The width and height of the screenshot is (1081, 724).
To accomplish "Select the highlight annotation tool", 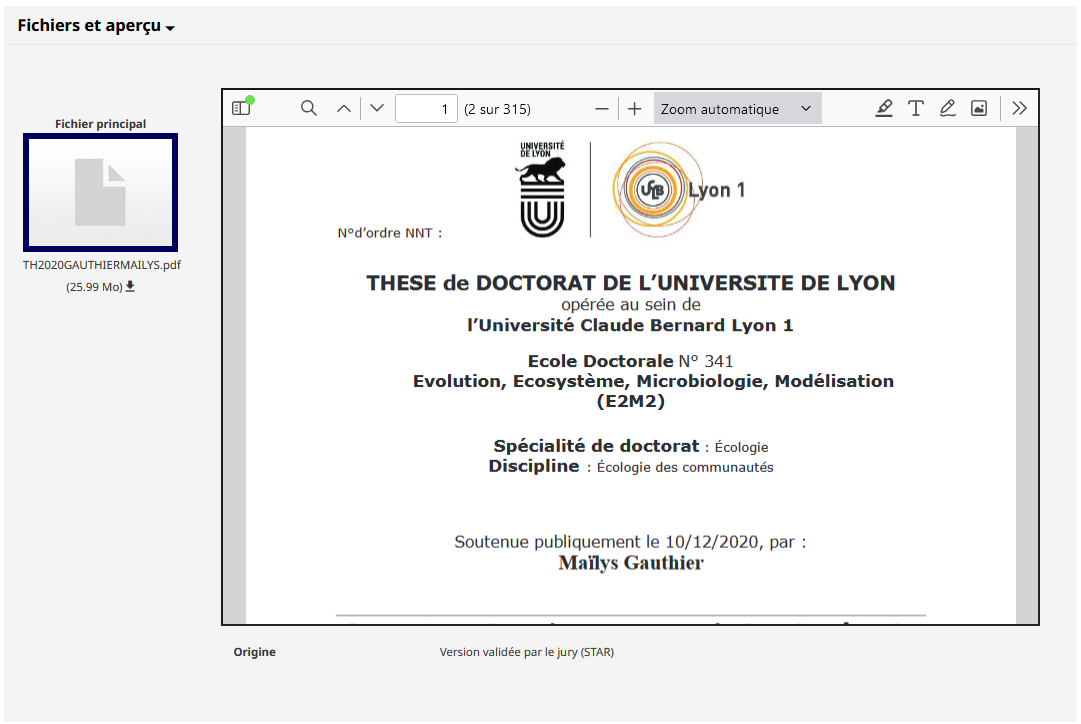I will (x=884, y=108).
